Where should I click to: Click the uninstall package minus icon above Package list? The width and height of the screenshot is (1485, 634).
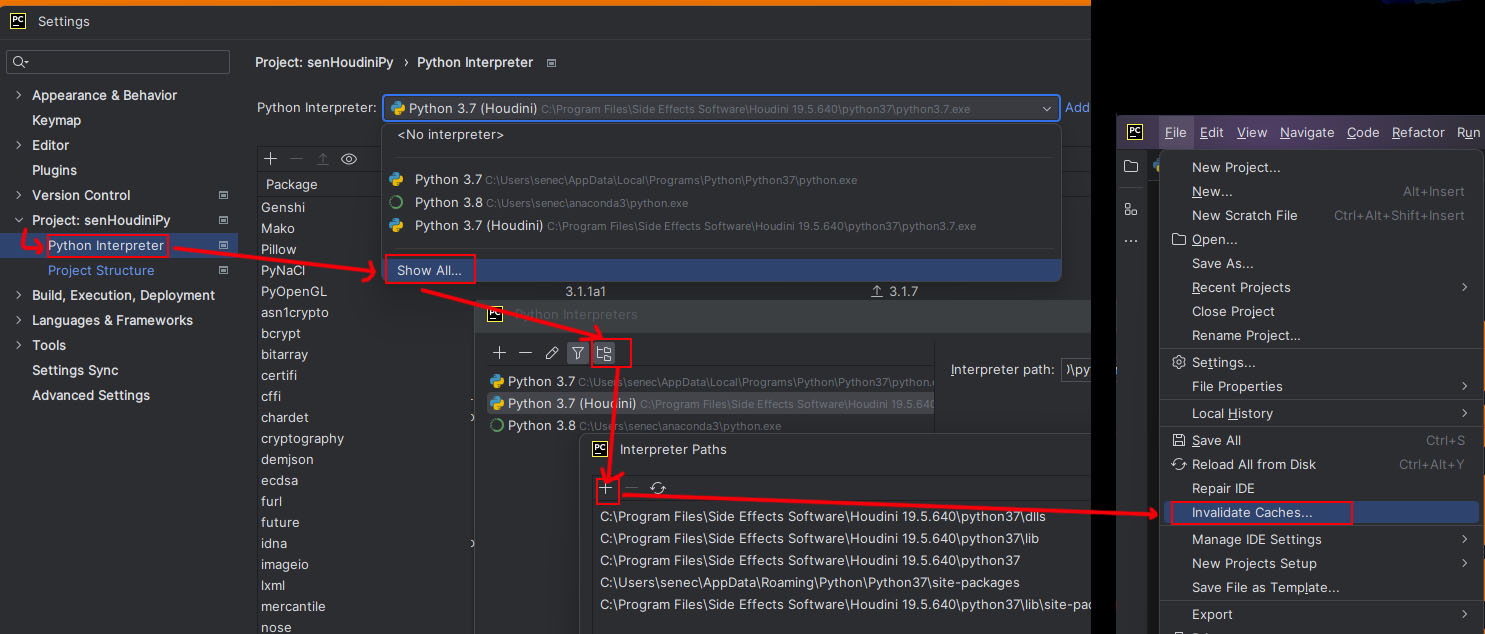pos(296,159)
